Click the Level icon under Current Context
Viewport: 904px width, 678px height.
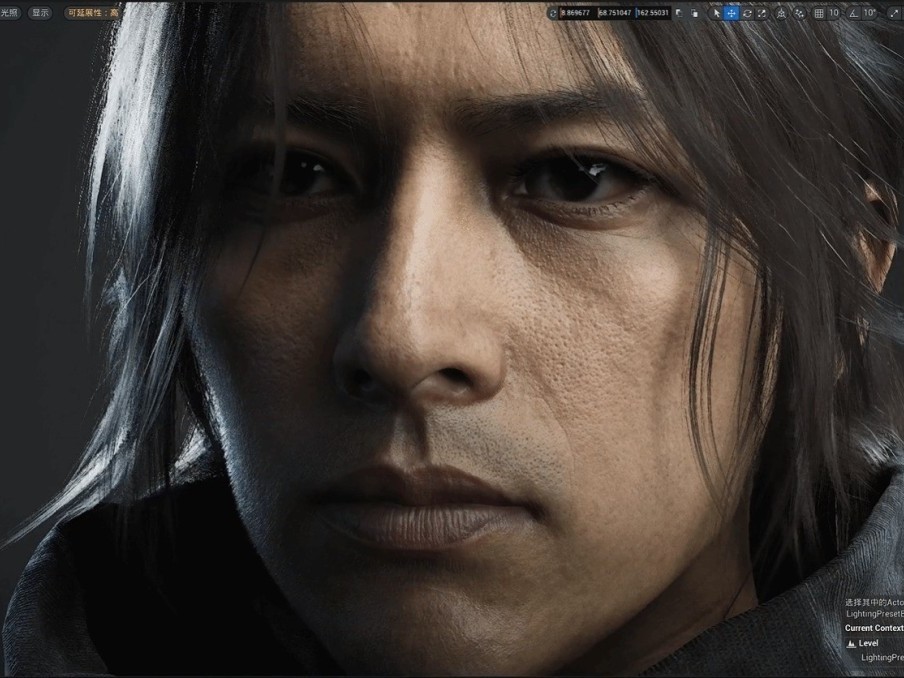pyautogui.click(x=851, y=643)
